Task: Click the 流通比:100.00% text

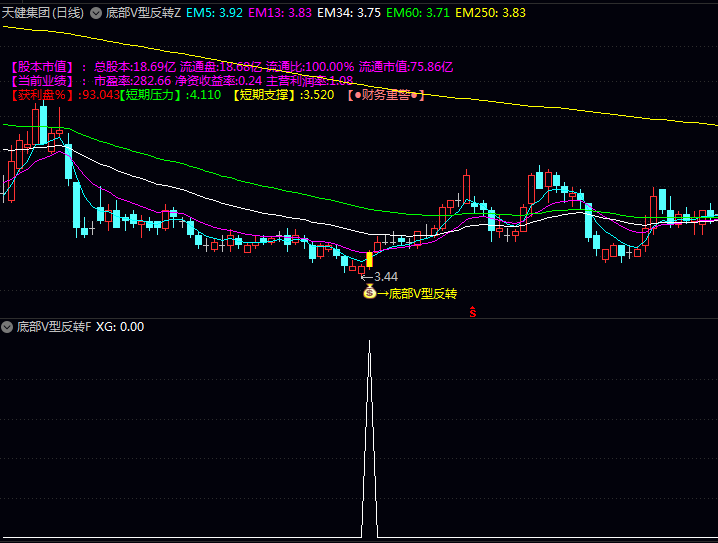Action: click(310, 67)
